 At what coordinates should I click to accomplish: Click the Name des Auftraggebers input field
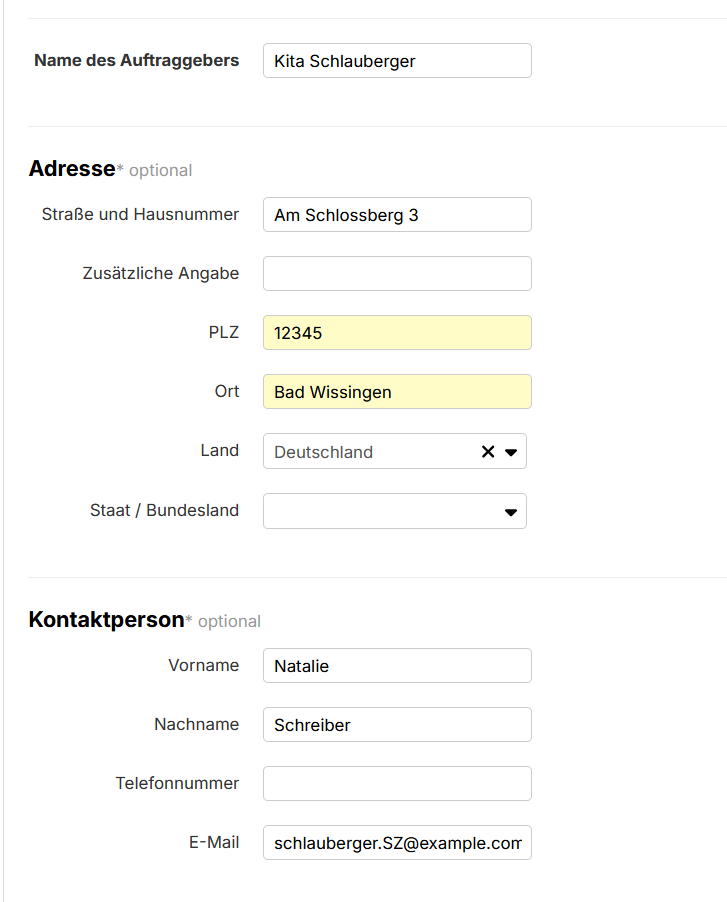point(396,60)
